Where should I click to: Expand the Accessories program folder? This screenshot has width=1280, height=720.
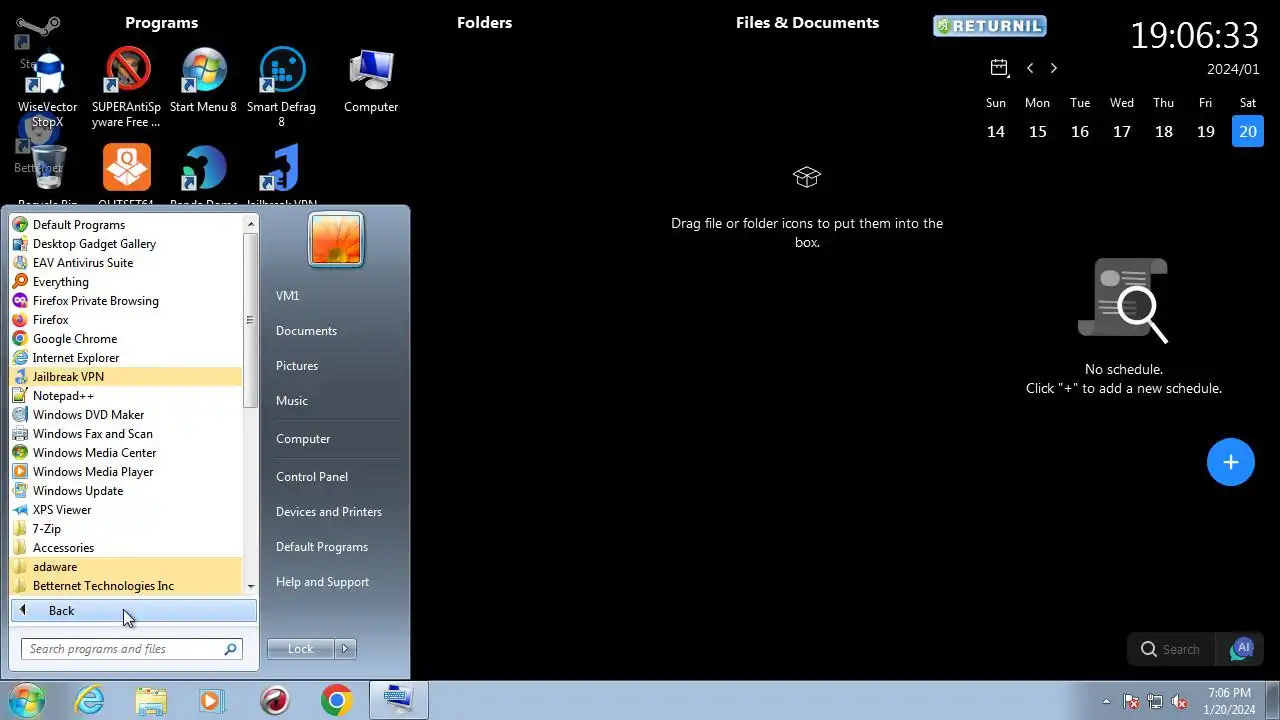[x=127, y=548]
